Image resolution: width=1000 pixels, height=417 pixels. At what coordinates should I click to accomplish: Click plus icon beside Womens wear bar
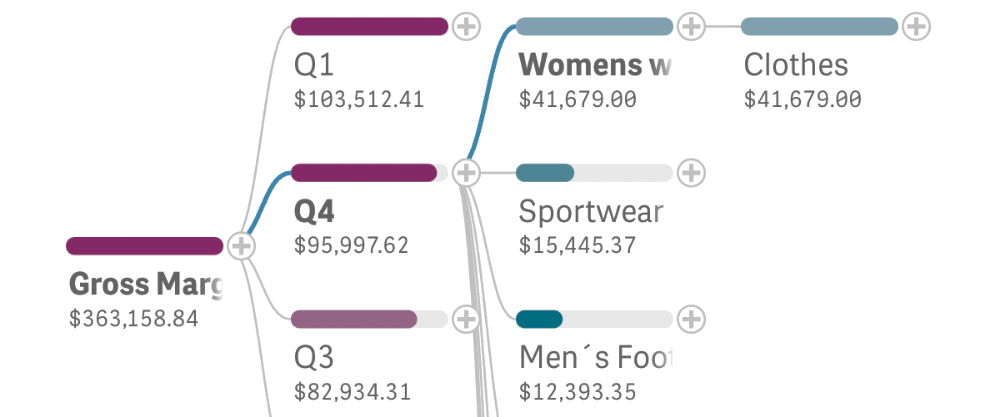point(691,26)
